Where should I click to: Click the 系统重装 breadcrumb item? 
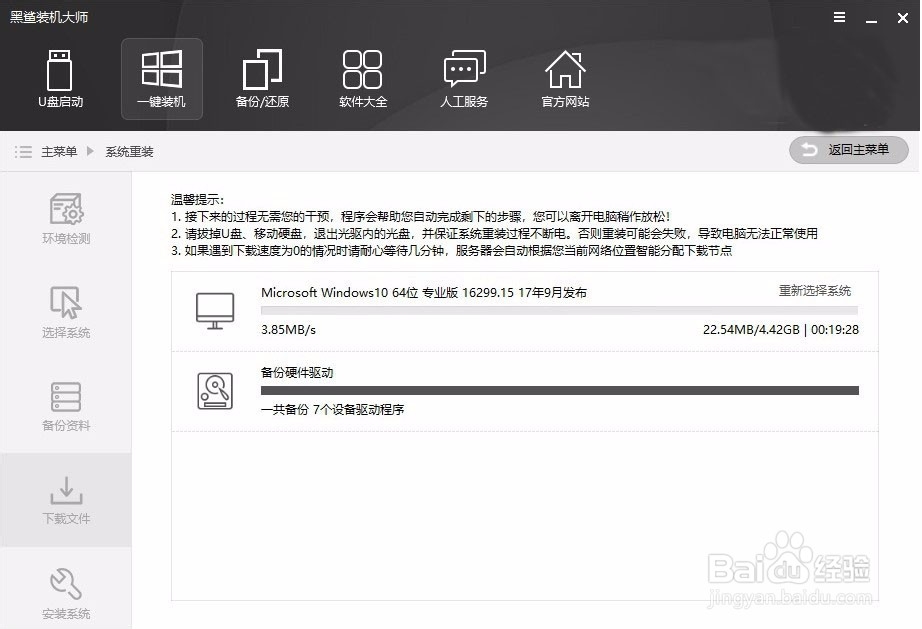pyautogui.click(x=129, y=152)
